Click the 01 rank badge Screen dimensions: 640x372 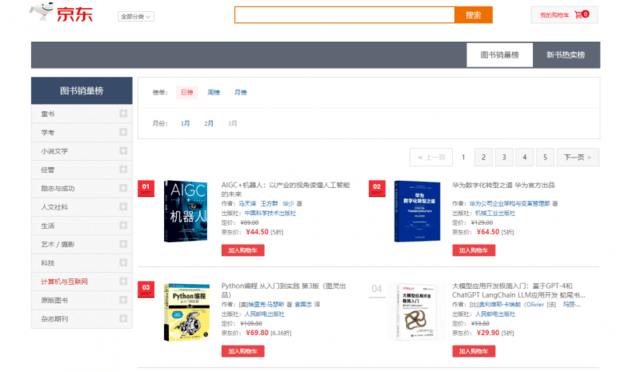pos(146,188)
